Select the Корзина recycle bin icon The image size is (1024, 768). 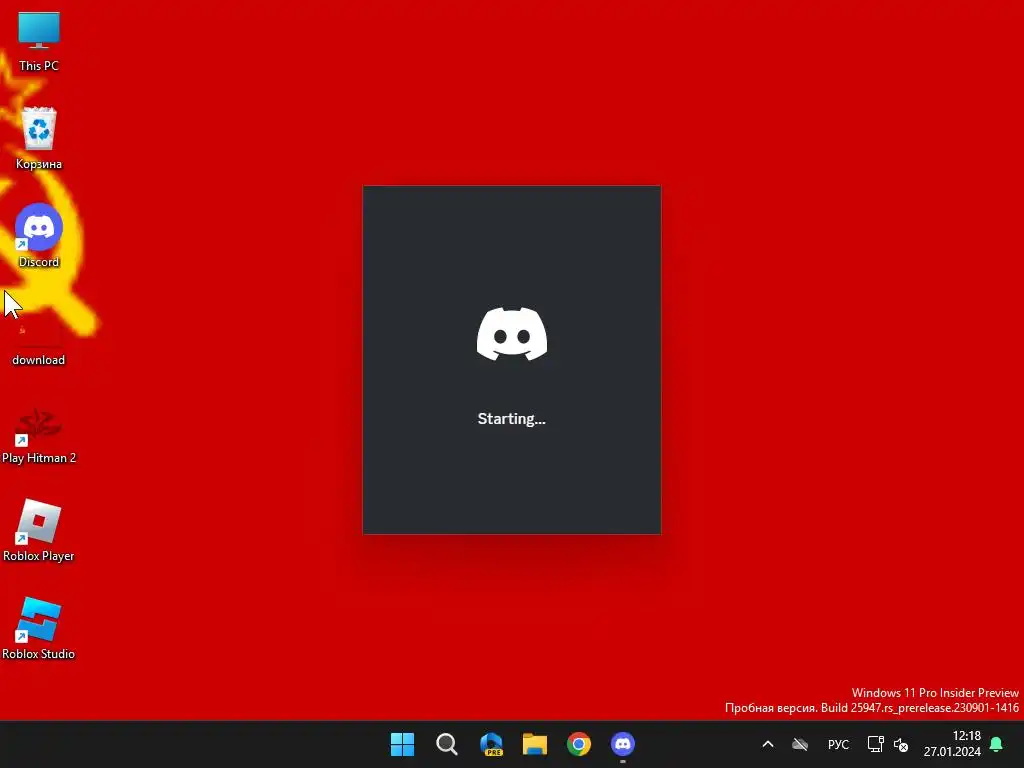(x=39, y=138)
